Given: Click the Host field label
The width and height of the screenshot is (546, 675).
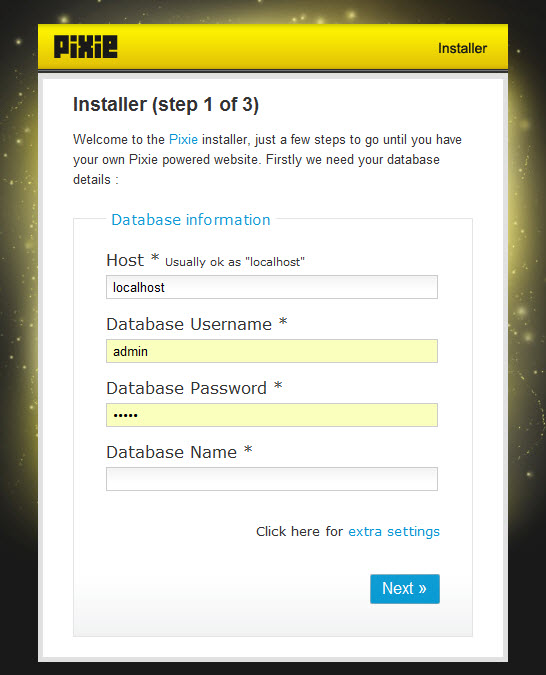Looking at the screenshot, I should (125, 260).
